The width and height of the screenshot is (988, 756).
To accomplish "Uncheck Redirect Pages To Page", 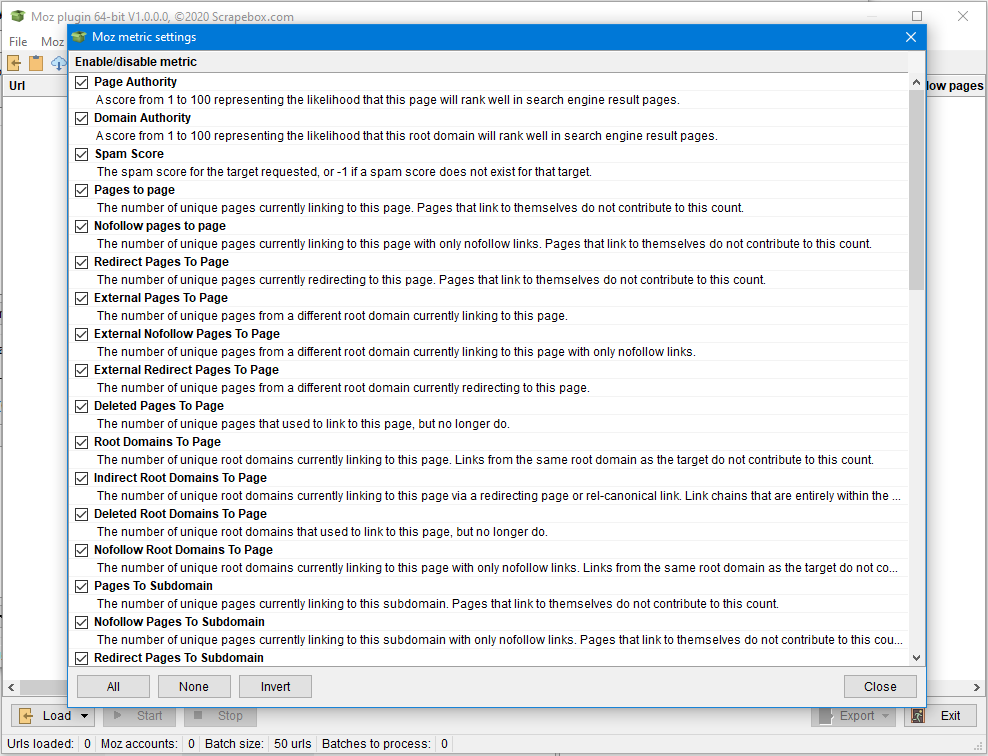I will [x=81, y=262].
